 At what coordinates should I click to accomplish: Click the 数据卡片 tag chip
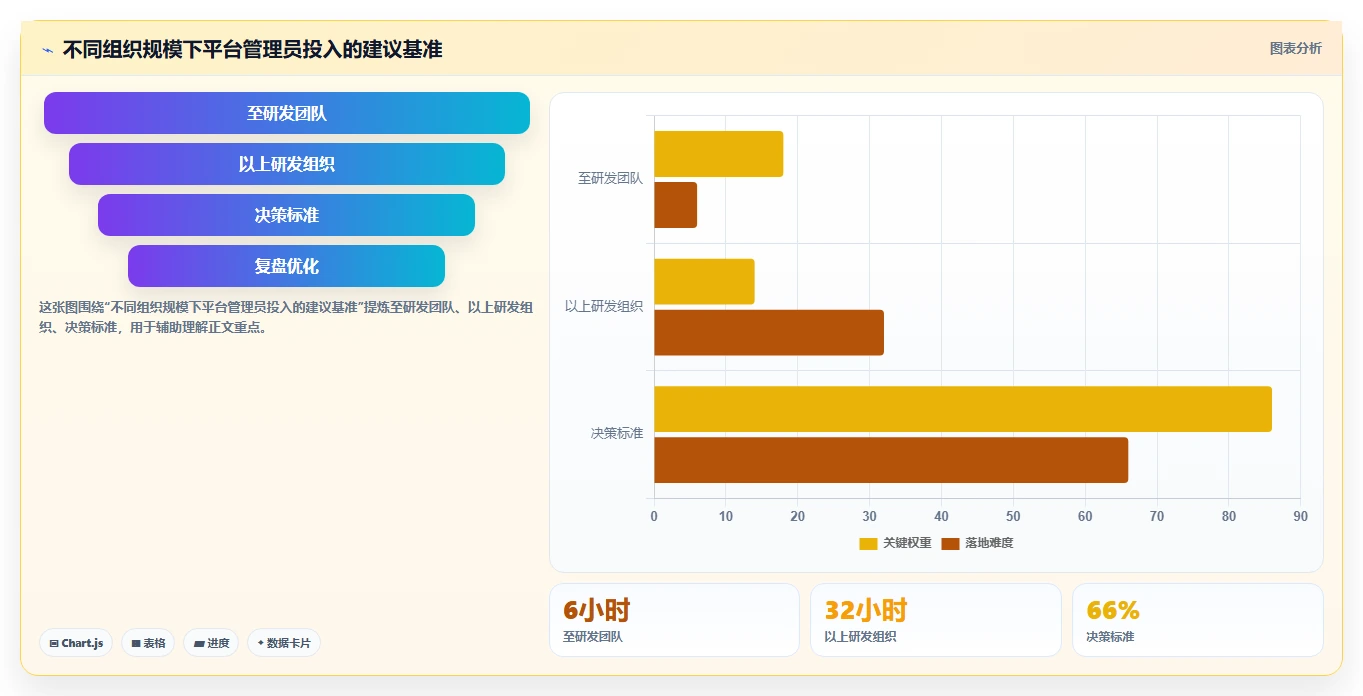pyautogui.click(x=284, y=643)
